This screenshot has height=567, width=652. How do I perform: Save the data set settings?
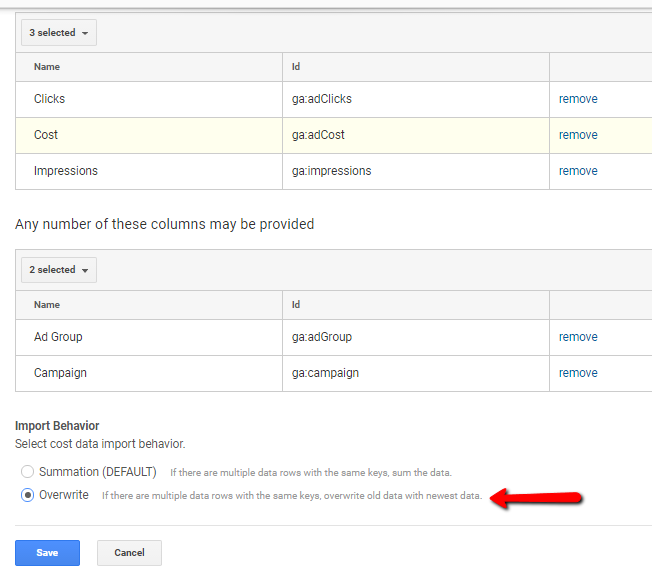coord(47,552)
